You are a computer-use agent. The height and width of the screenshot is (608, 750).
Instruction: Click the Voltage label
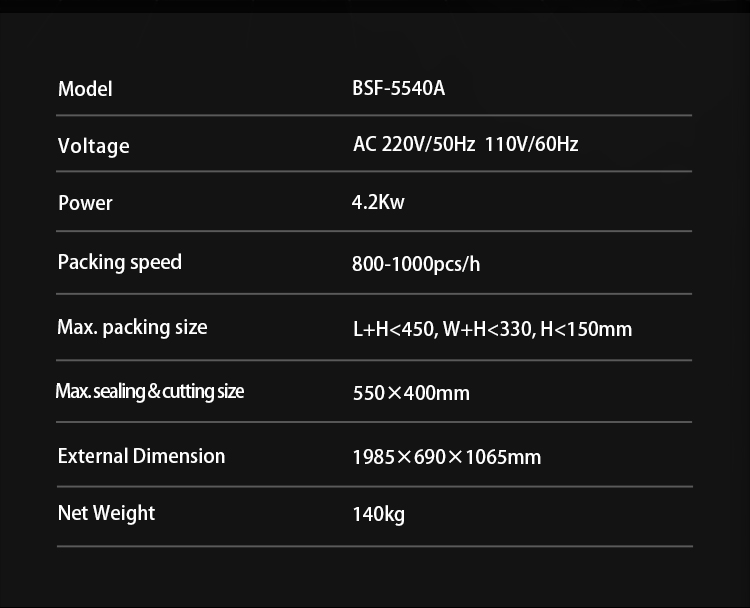click(94, 146)
